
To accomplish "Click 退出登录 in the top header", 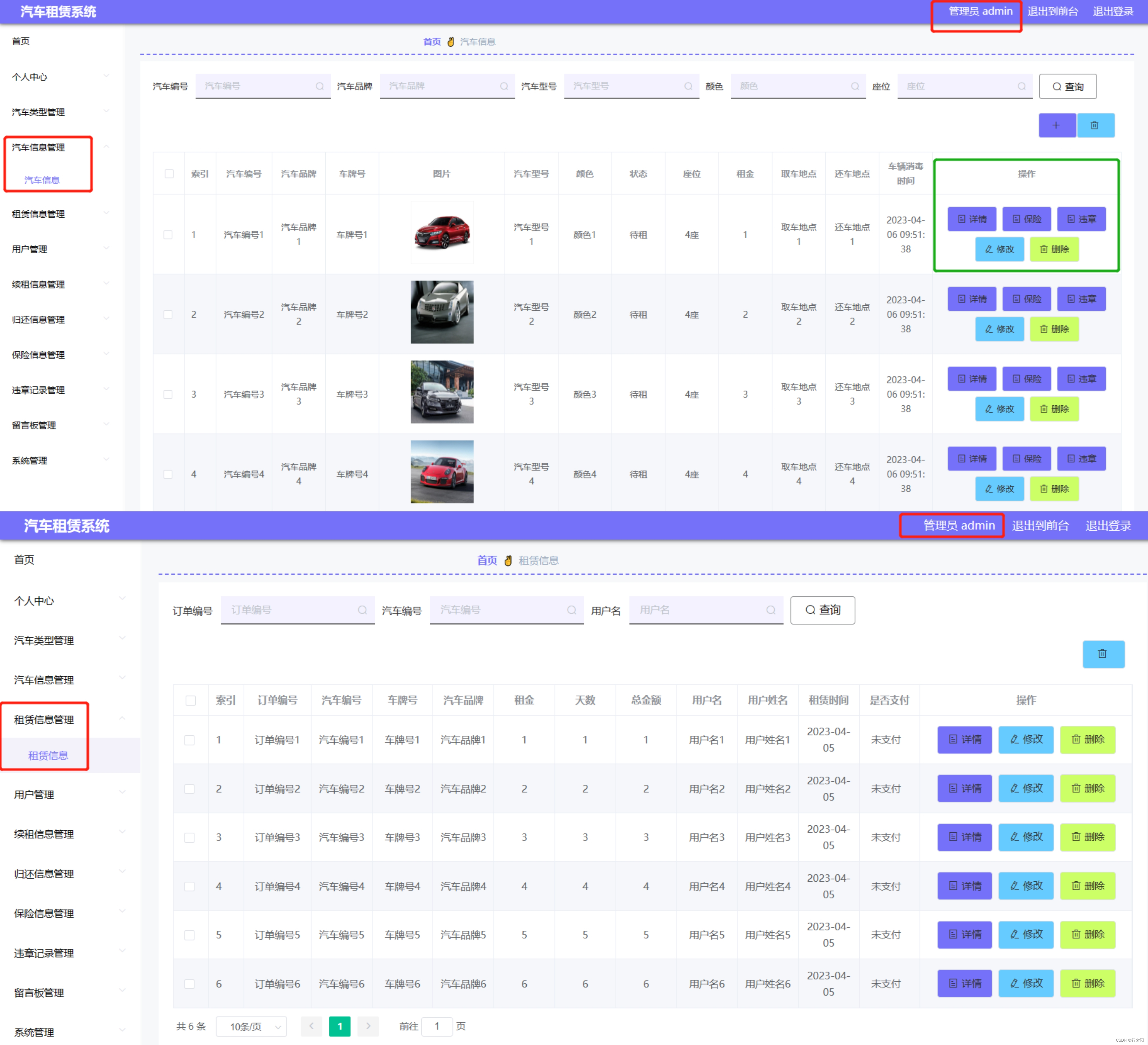I will click(1113, 11).
